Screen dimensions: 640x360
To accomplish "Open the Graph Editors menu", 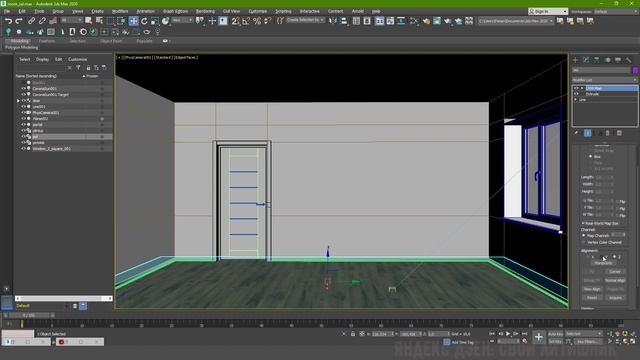I will point(176,11).
